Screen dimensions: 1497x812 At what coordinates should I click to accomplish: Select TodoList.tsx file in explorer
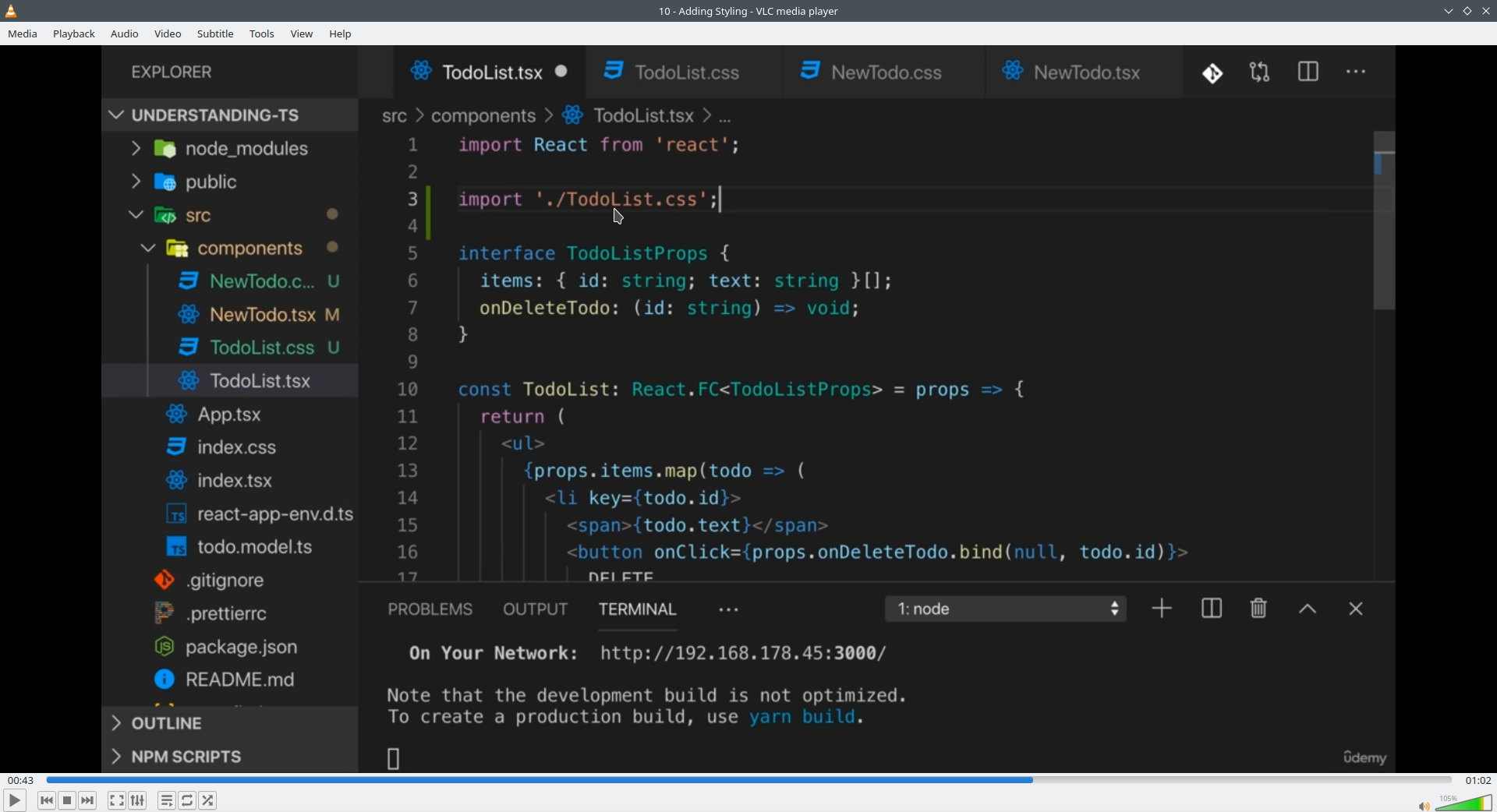(230, 381)
